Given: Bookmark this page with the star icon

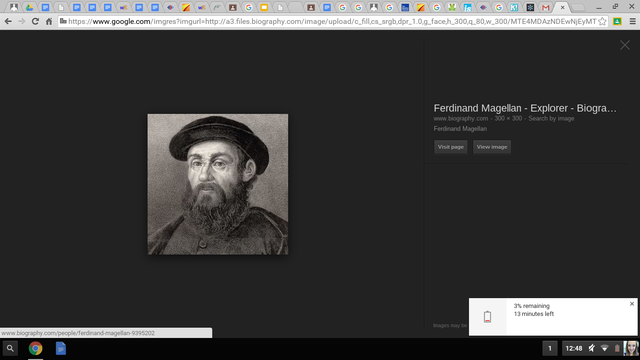Looking at the screenshot, I should click(602, 21).
